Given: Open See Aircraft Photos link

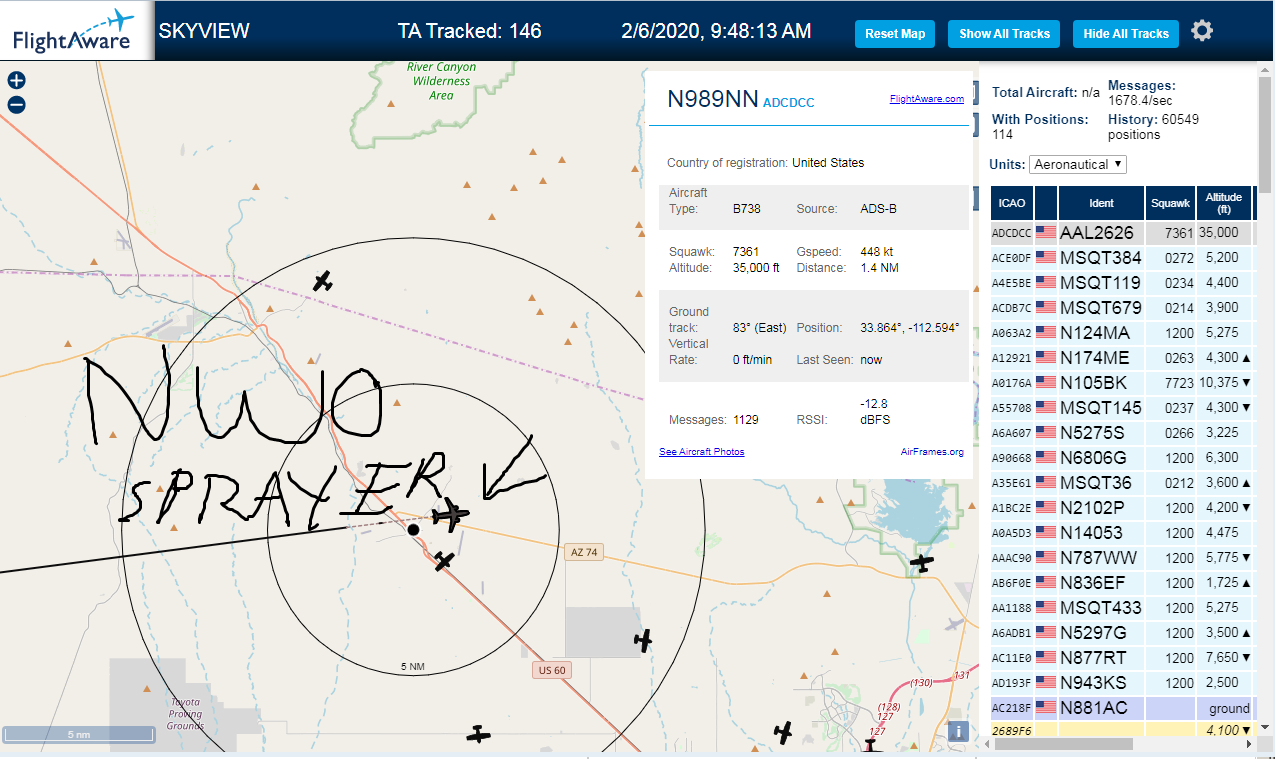Looking at the screenshot, I should click(701, 452).
